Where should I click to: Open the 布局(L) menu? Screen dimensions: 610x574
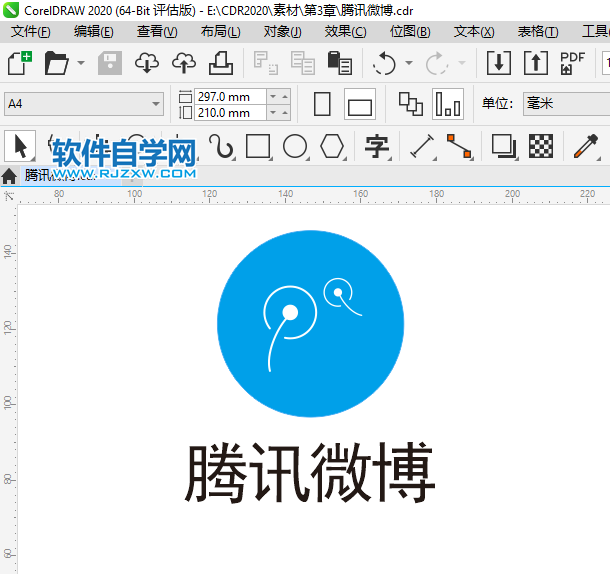[221, 32]
